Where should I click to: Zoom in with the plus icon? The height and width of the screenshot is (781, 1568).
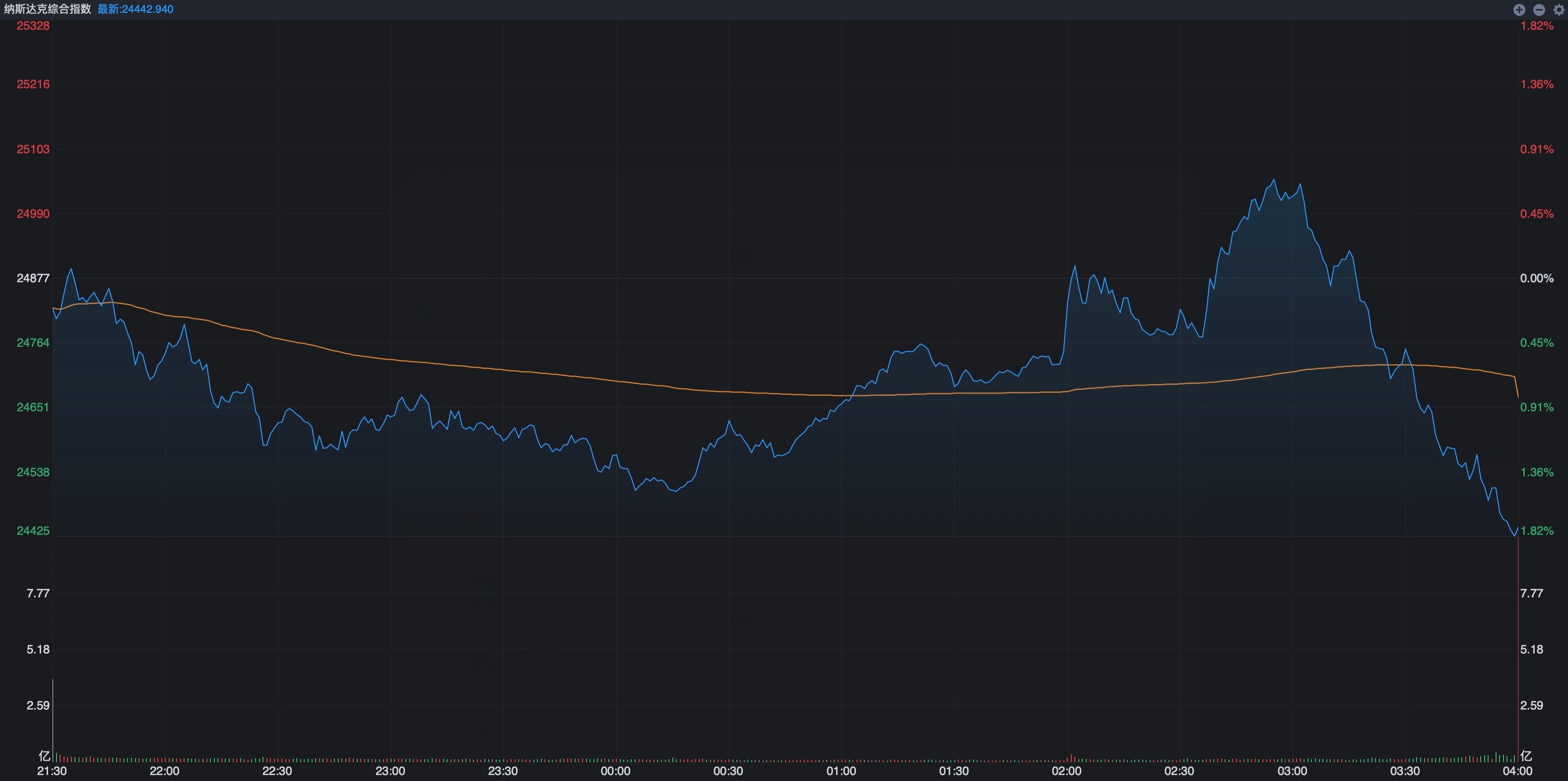1519,9
